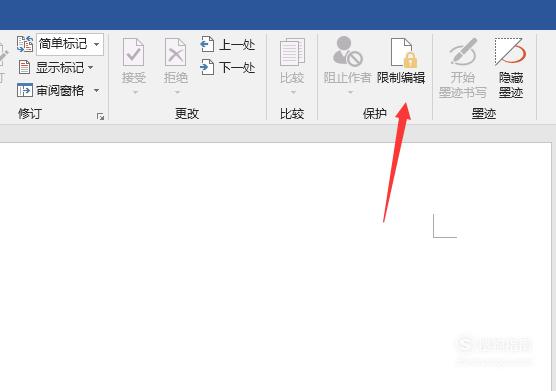Expand the 拒绝 dropdown arrow
This screenshot has width=556, height=391.
pos(177,93)
